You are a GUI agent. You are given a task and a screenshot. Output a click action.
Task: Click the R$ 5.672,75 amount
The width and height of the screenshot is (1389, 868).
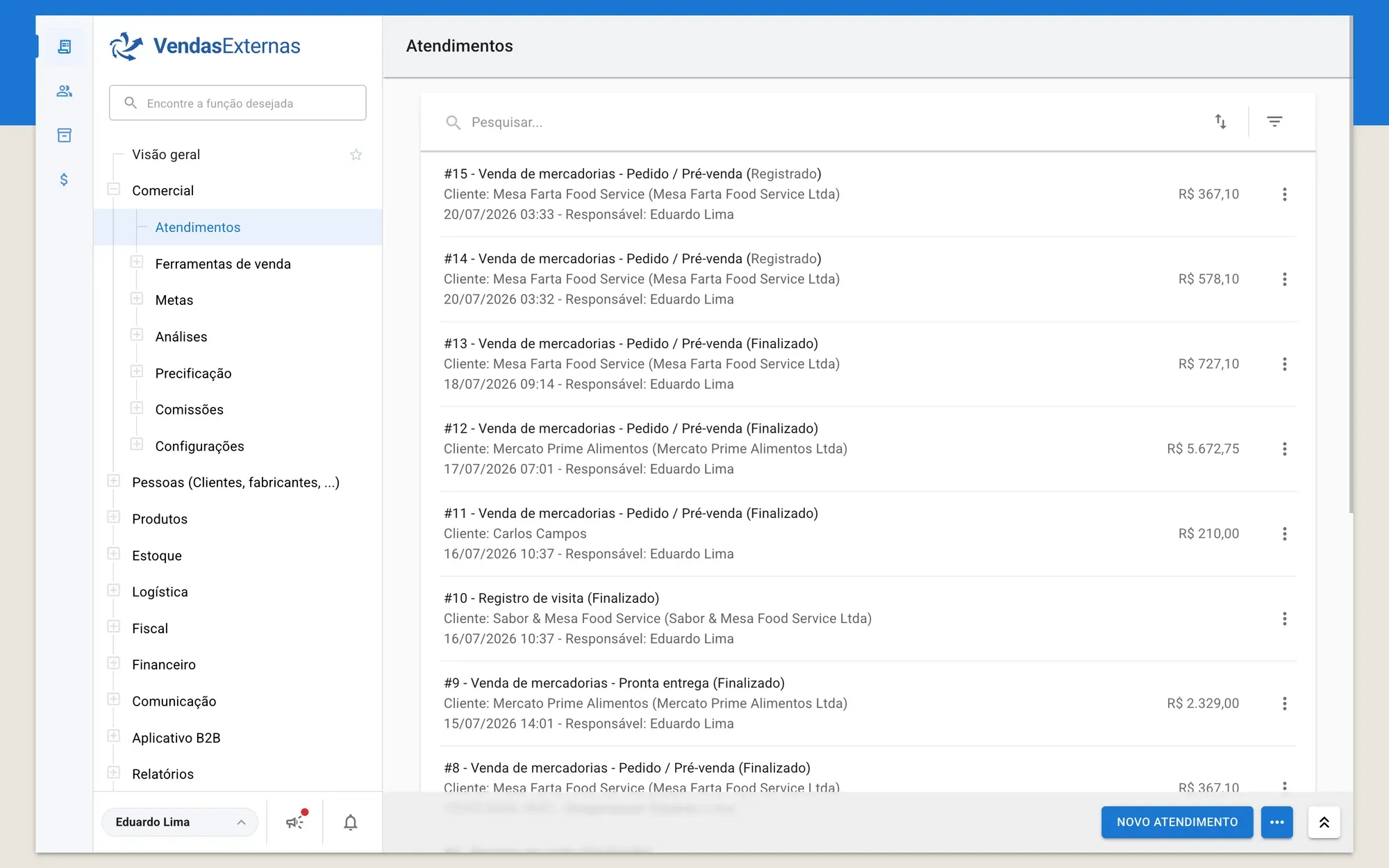[x=1203, y=449]
